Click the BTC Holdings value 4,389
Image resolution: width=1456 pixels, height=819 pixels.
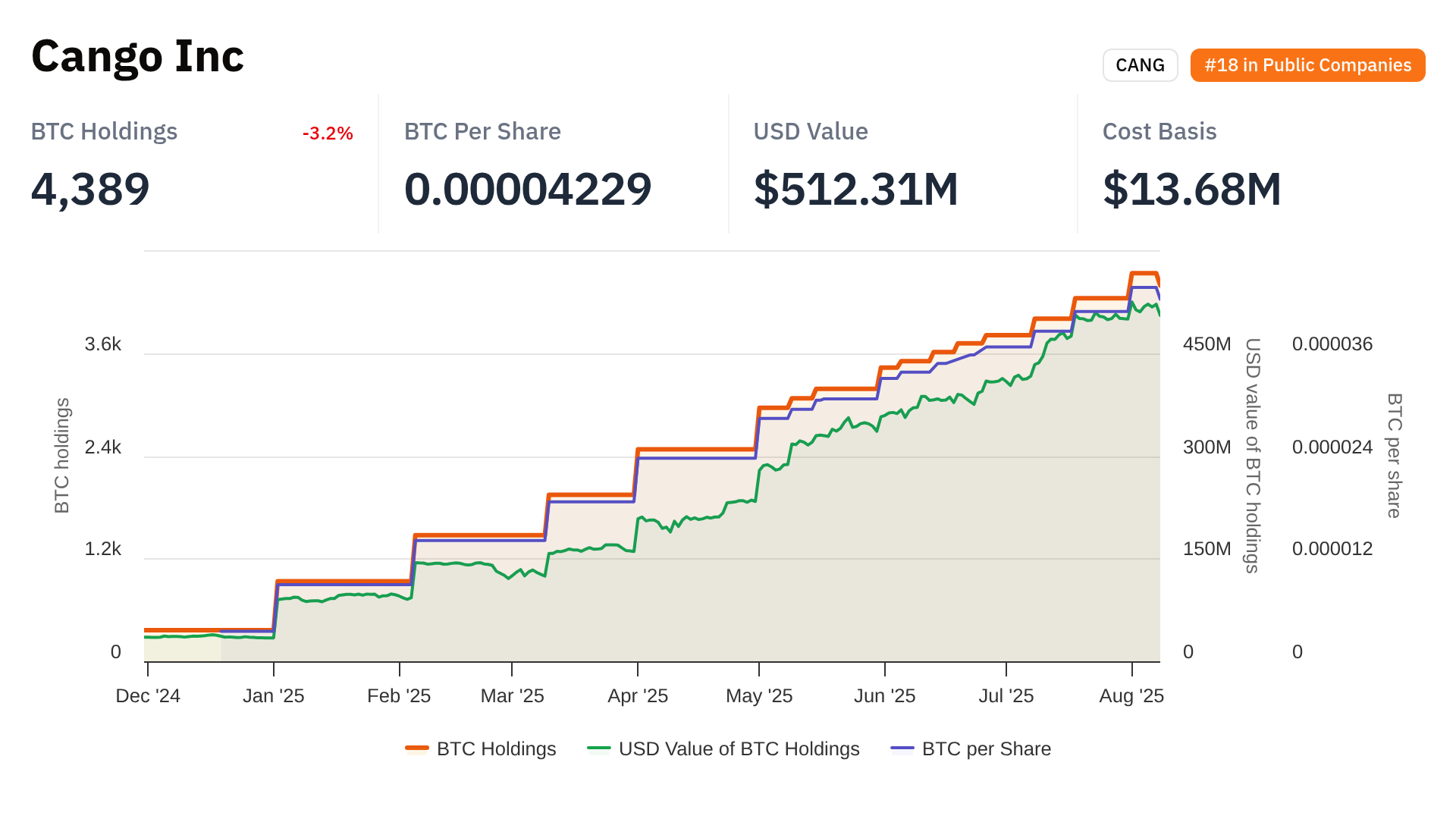tap(90, 189)
